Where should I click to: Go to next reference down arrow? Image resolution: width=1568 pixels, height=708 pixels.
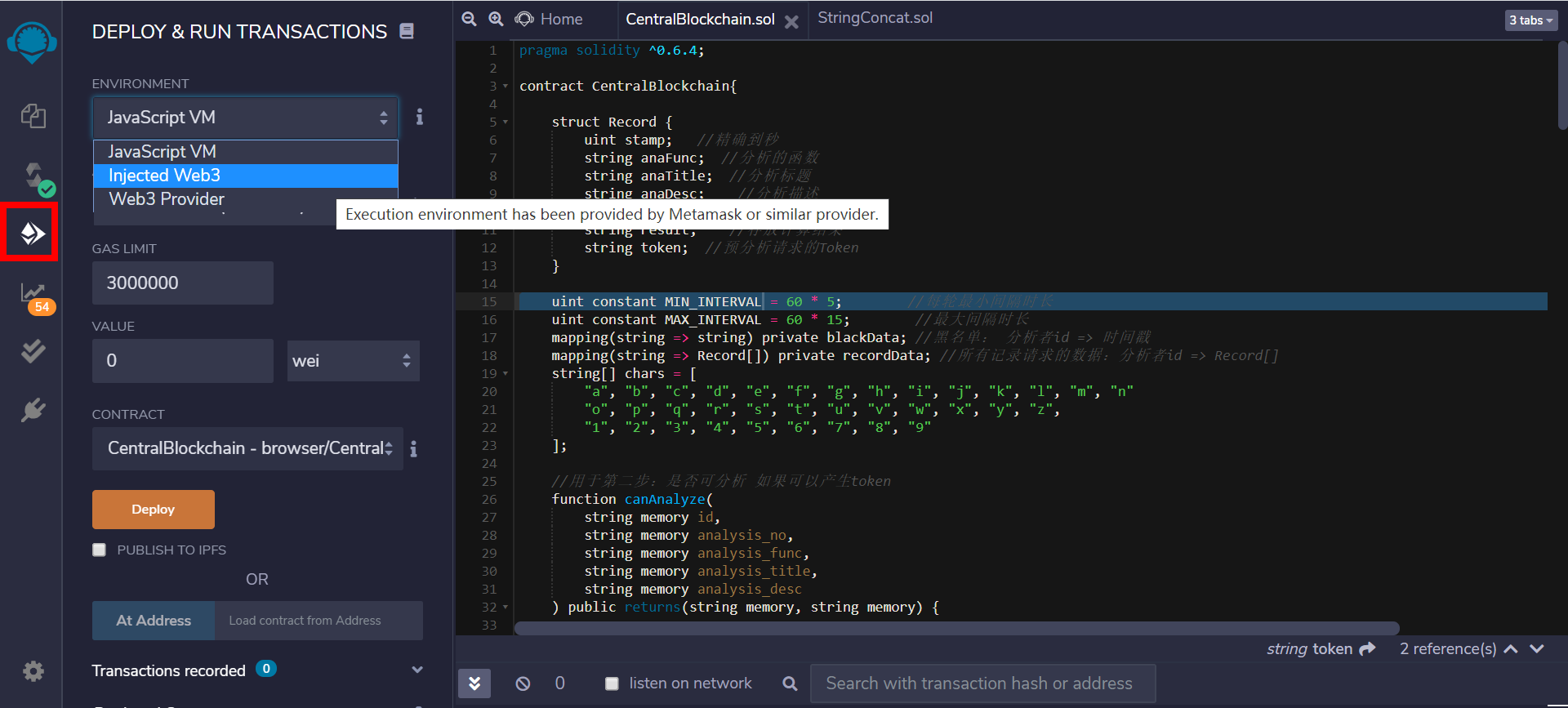point(1537,648)
